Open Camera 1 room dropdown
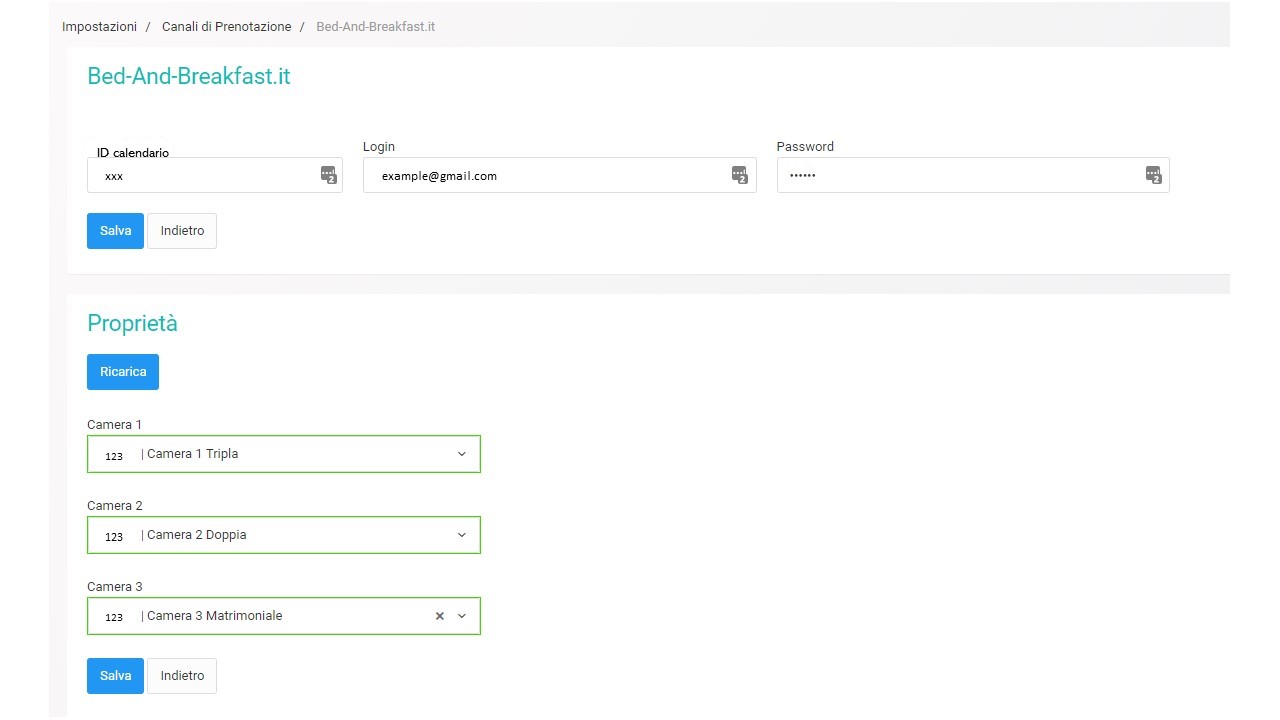The image size is (1280, 720). [x=284, y=454]
